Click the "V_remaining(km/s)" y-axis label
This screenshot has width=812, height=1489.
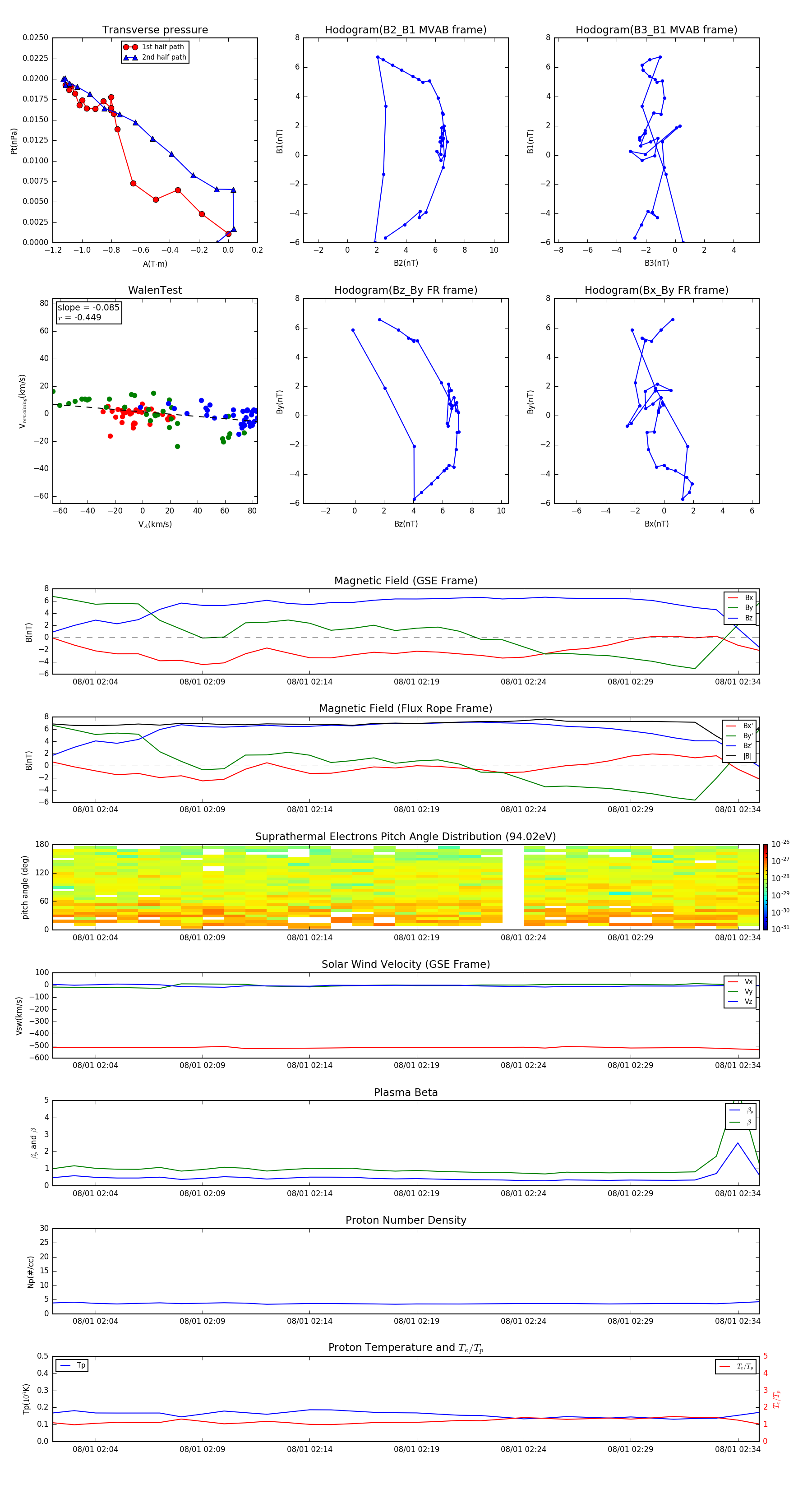click(23, 401)
